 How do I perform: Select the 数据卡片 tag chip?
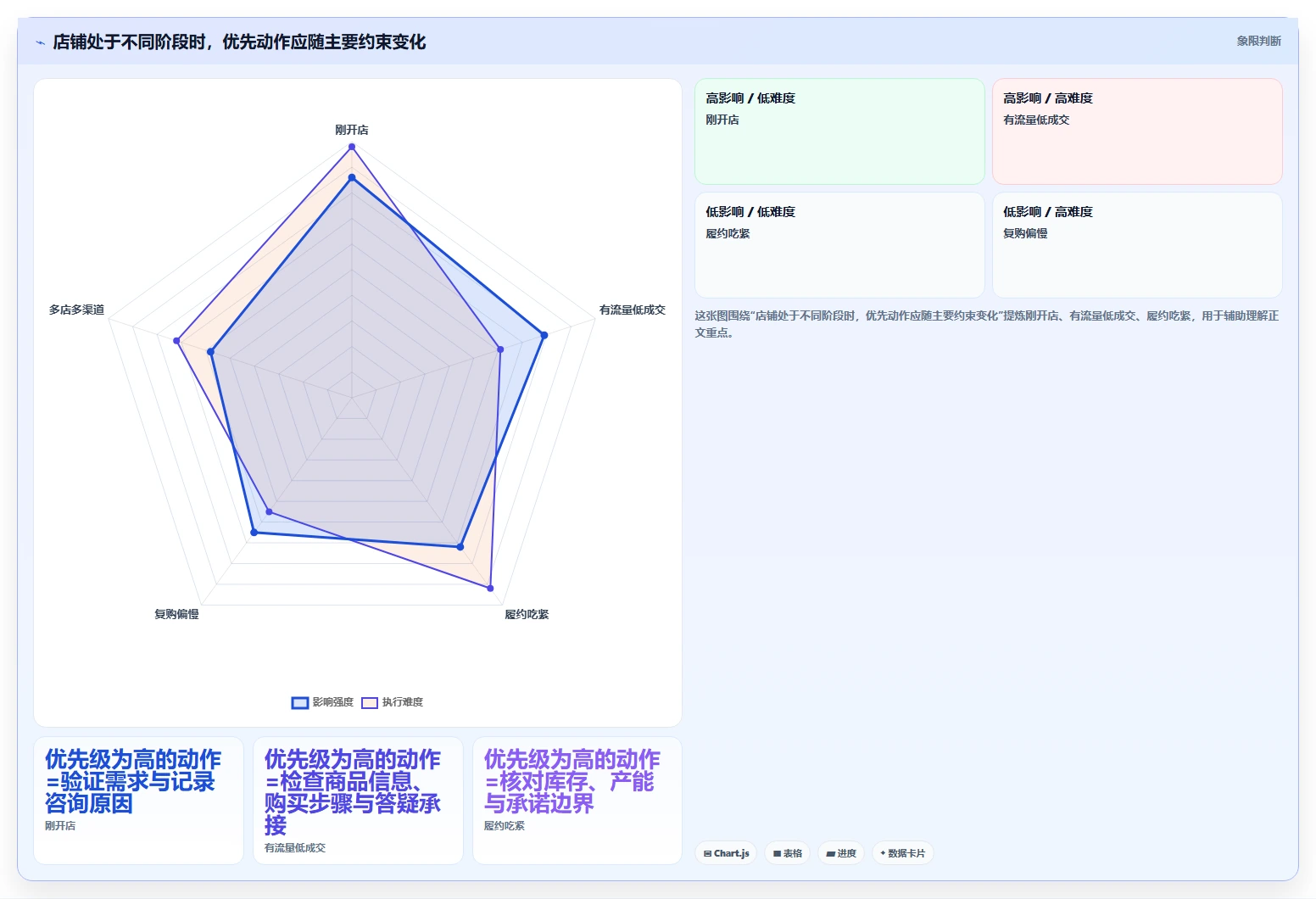[x=903, y=853]
